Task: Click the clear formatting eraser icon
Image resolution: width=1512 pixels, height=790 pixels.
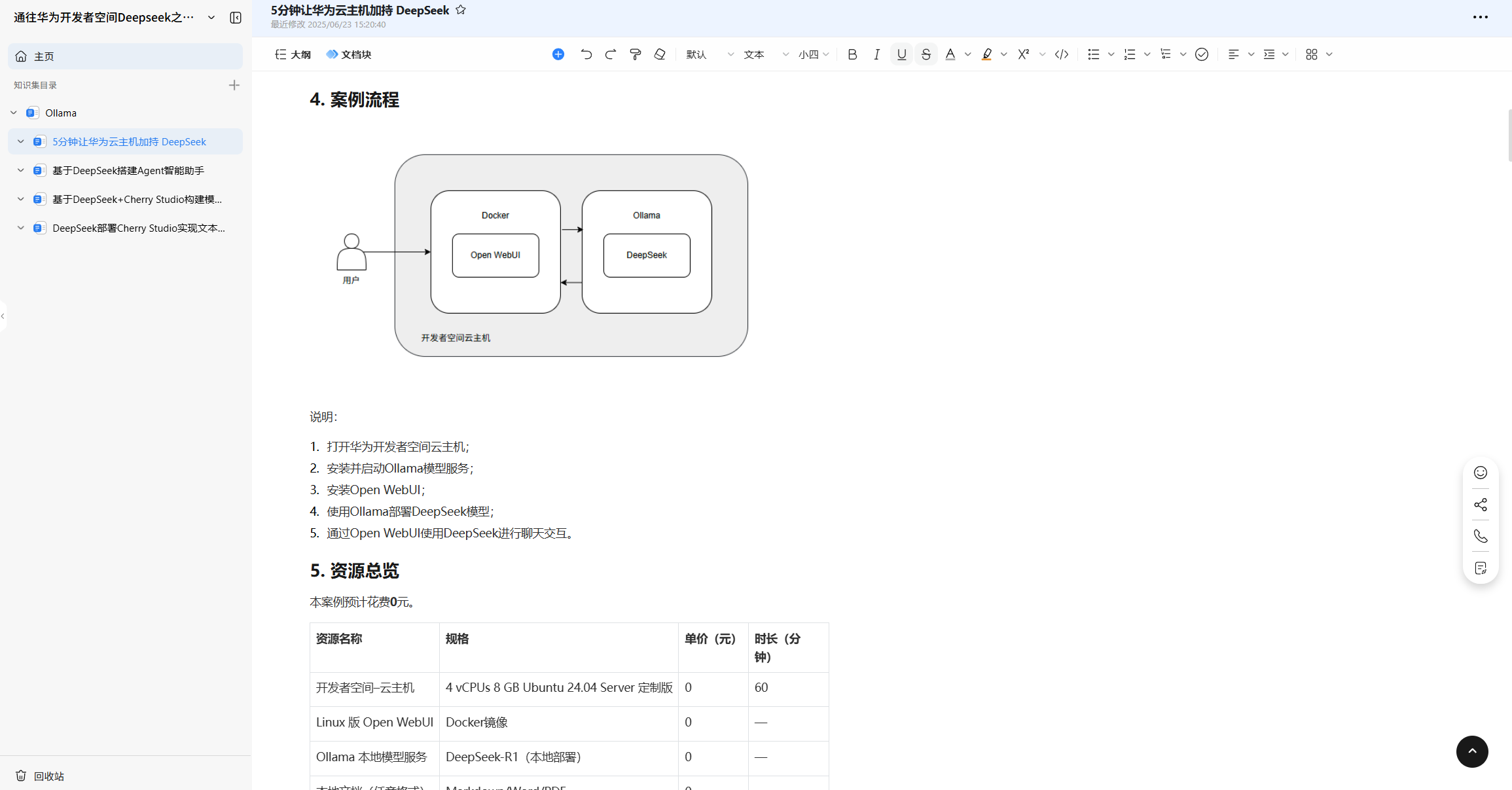Action: (660, 54)
